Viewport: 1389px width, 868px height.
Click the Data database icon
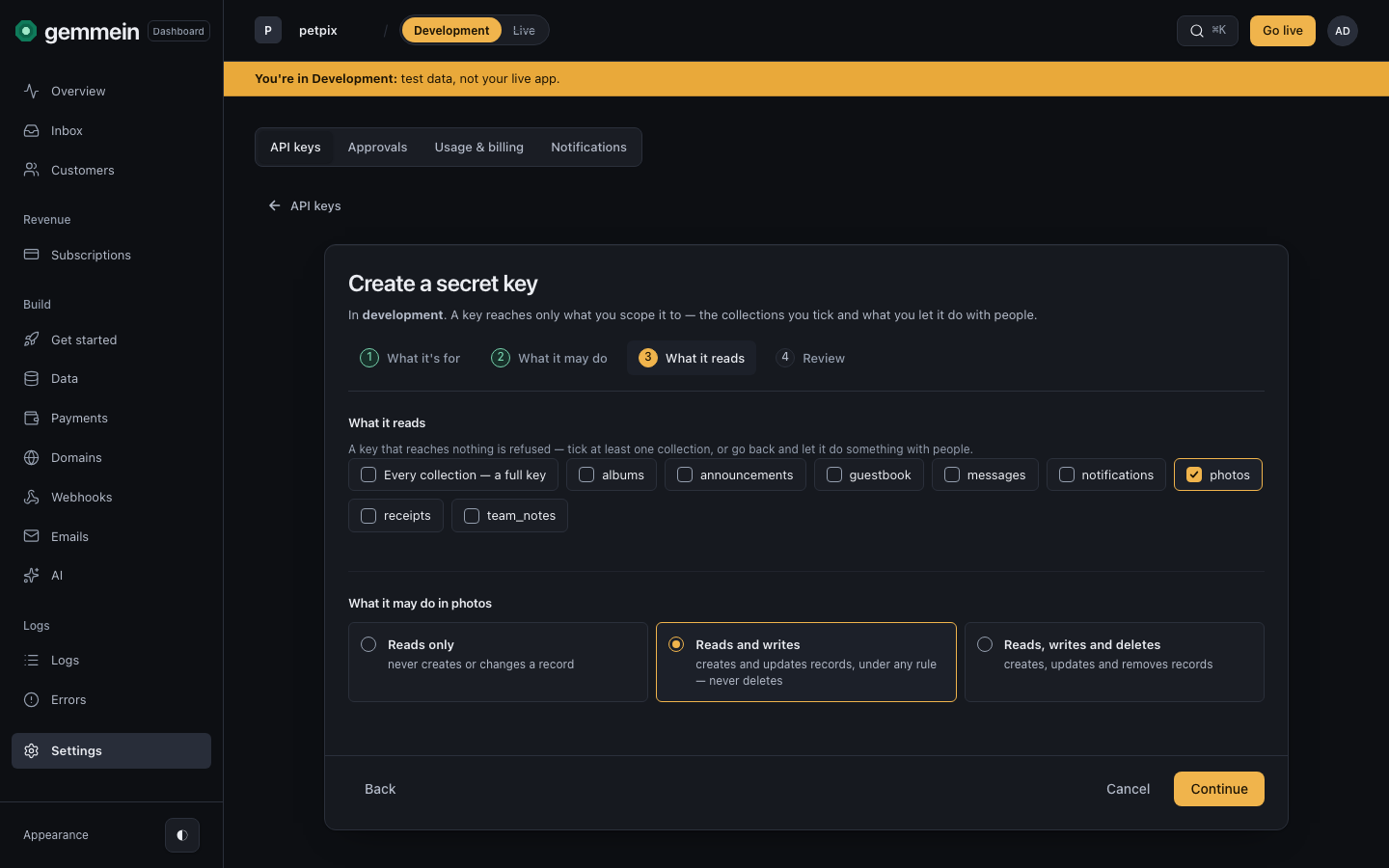tap(32, 378)
